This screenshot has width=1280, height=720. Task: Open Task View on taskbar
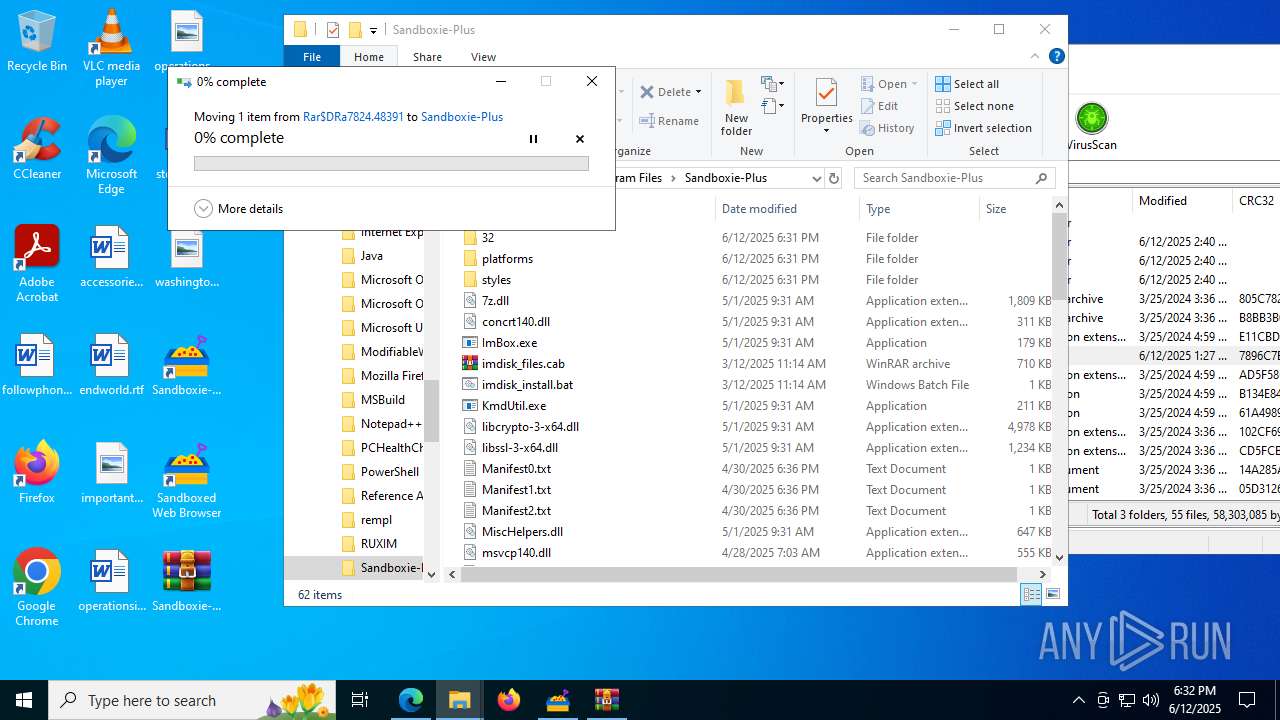[360, 700]
